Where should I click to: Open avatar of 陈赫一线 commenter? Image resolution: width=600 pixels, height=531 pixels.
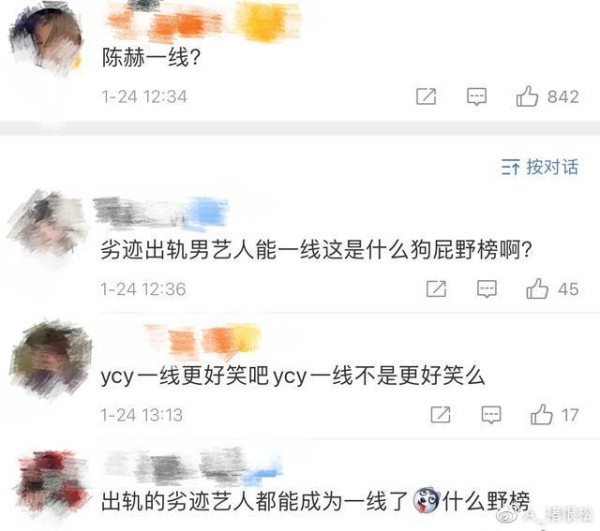[46, 40]
